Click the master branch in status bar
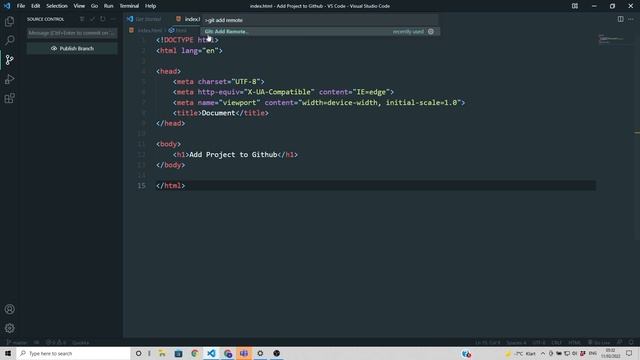Viewport: 640px width, 360px height. click(x=17, y=342)
